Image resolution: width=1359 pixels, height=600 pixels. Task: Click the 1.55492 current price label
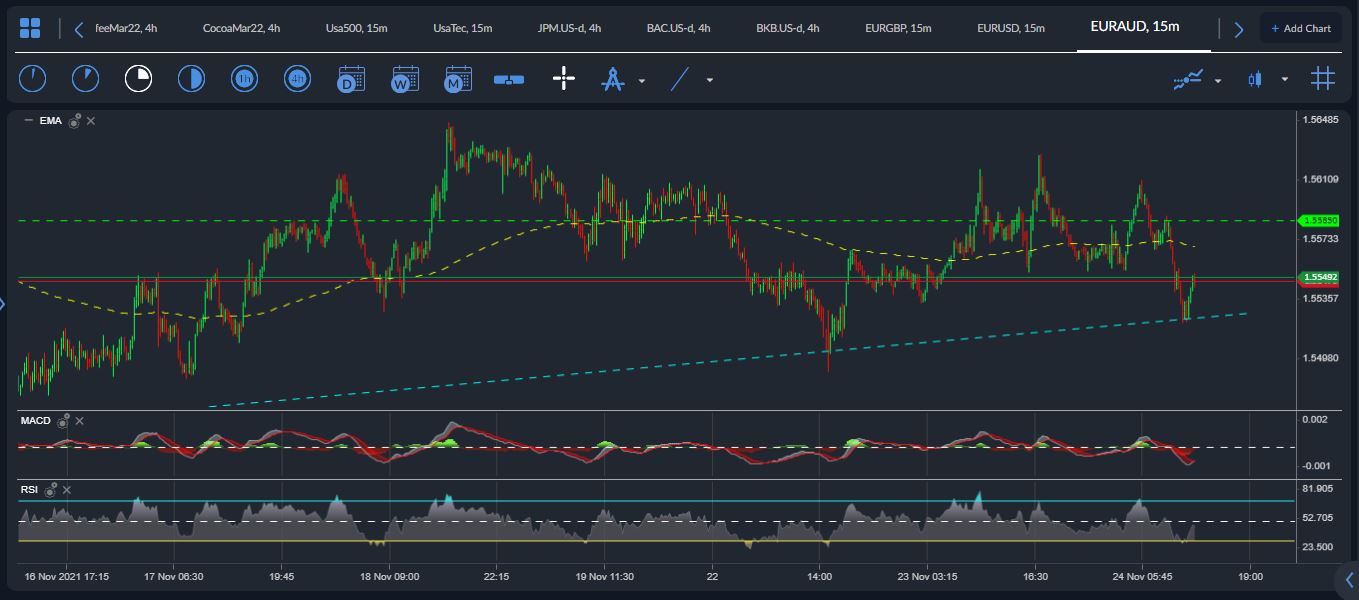click(x=1317, y=277)
